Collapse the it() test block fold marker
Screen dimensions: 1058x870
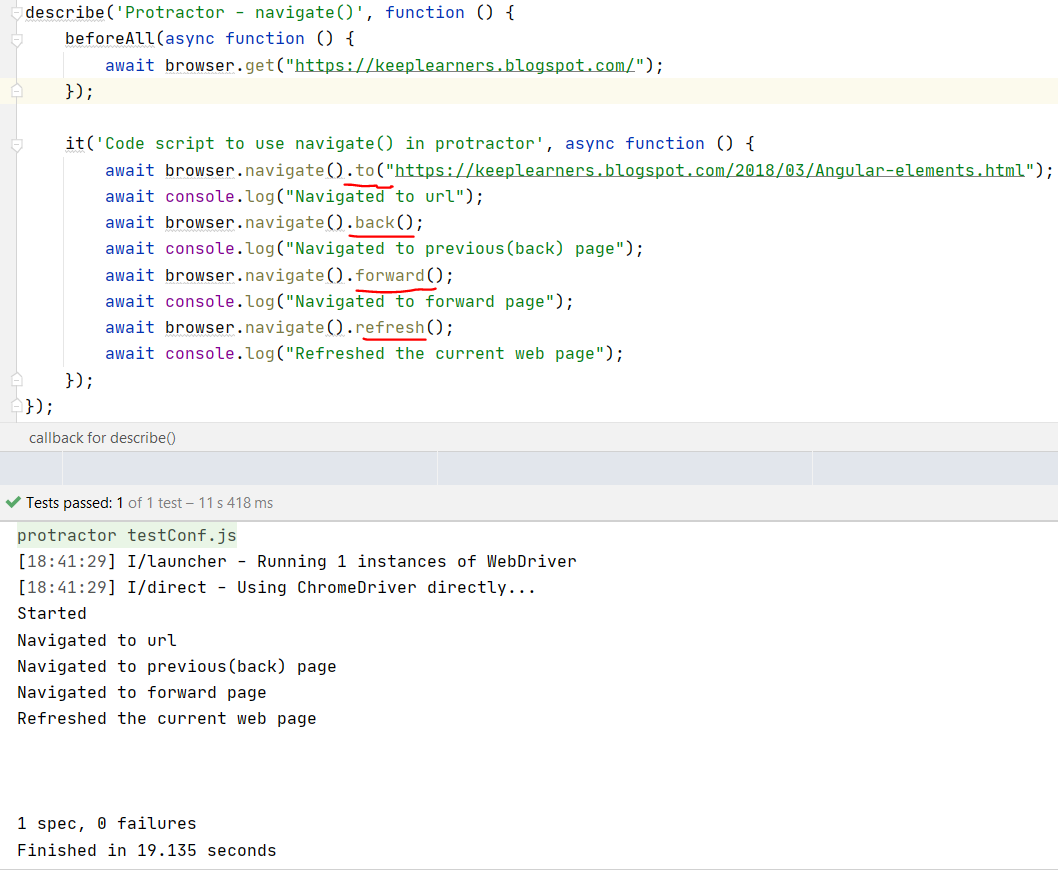coord(17,144)
